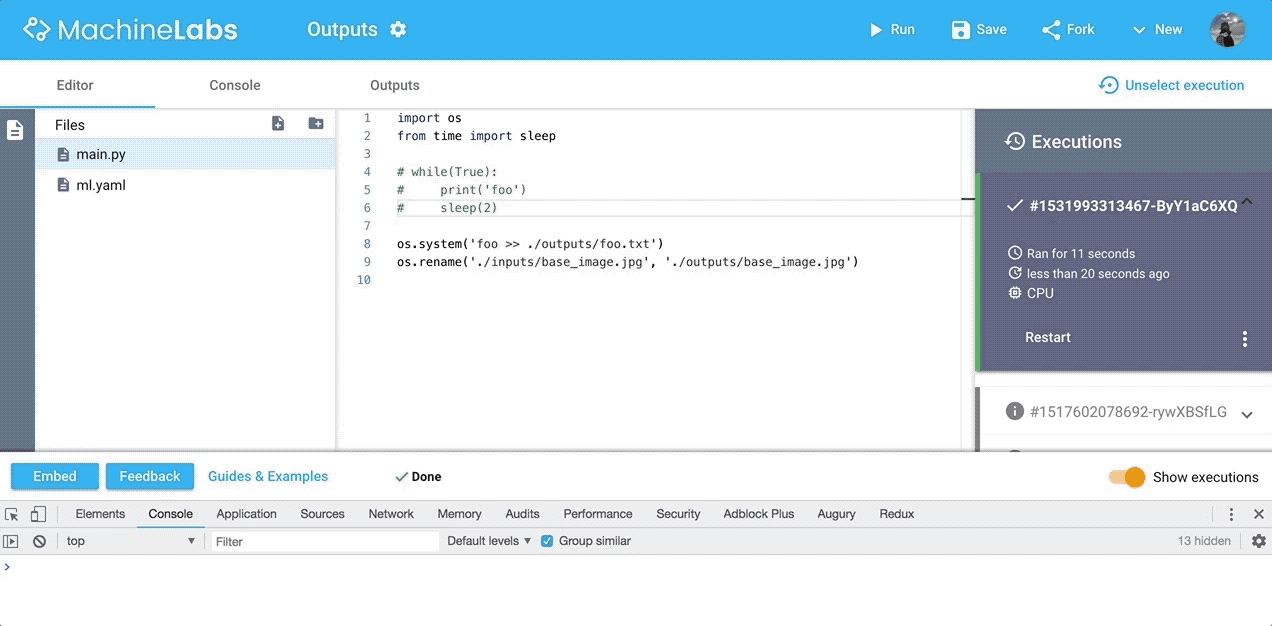This screenshot has width=1272, height=626.
Task: Toggle the Show executions switch
Action: [x=1126, y=477]
